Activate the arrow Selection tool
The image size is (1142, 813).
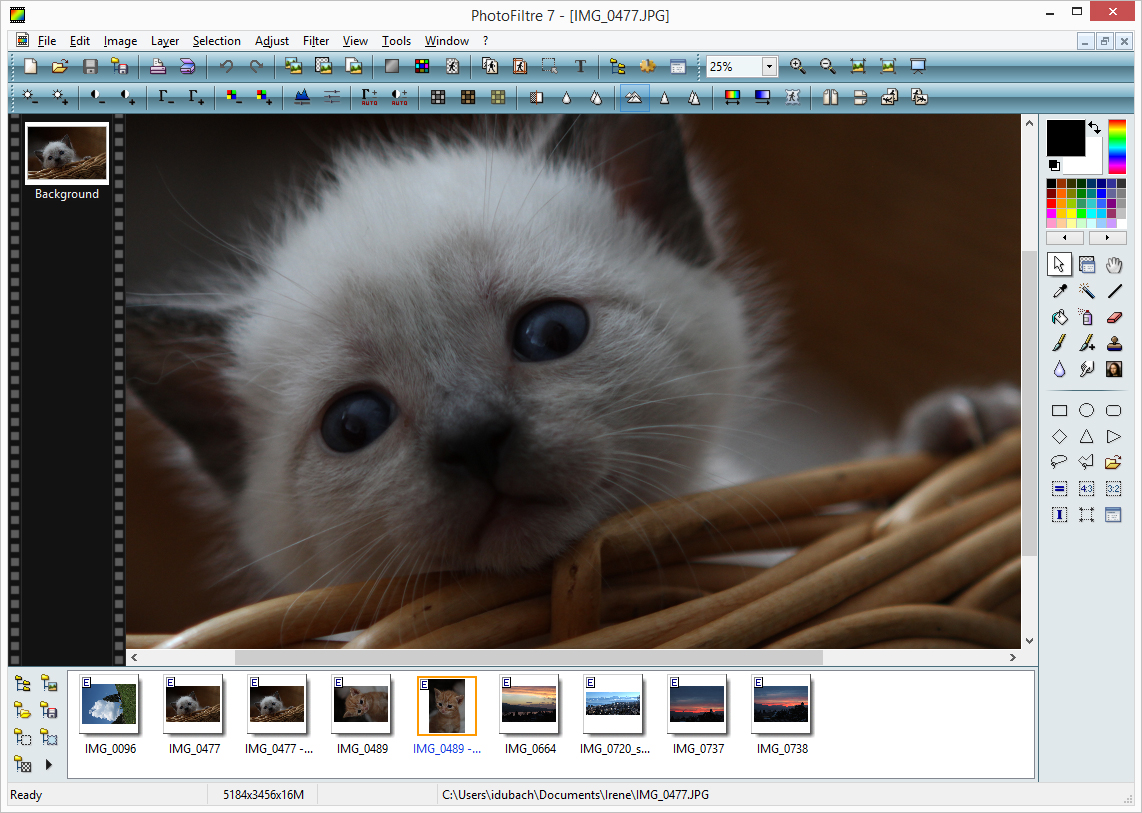tap(1060, 264)
